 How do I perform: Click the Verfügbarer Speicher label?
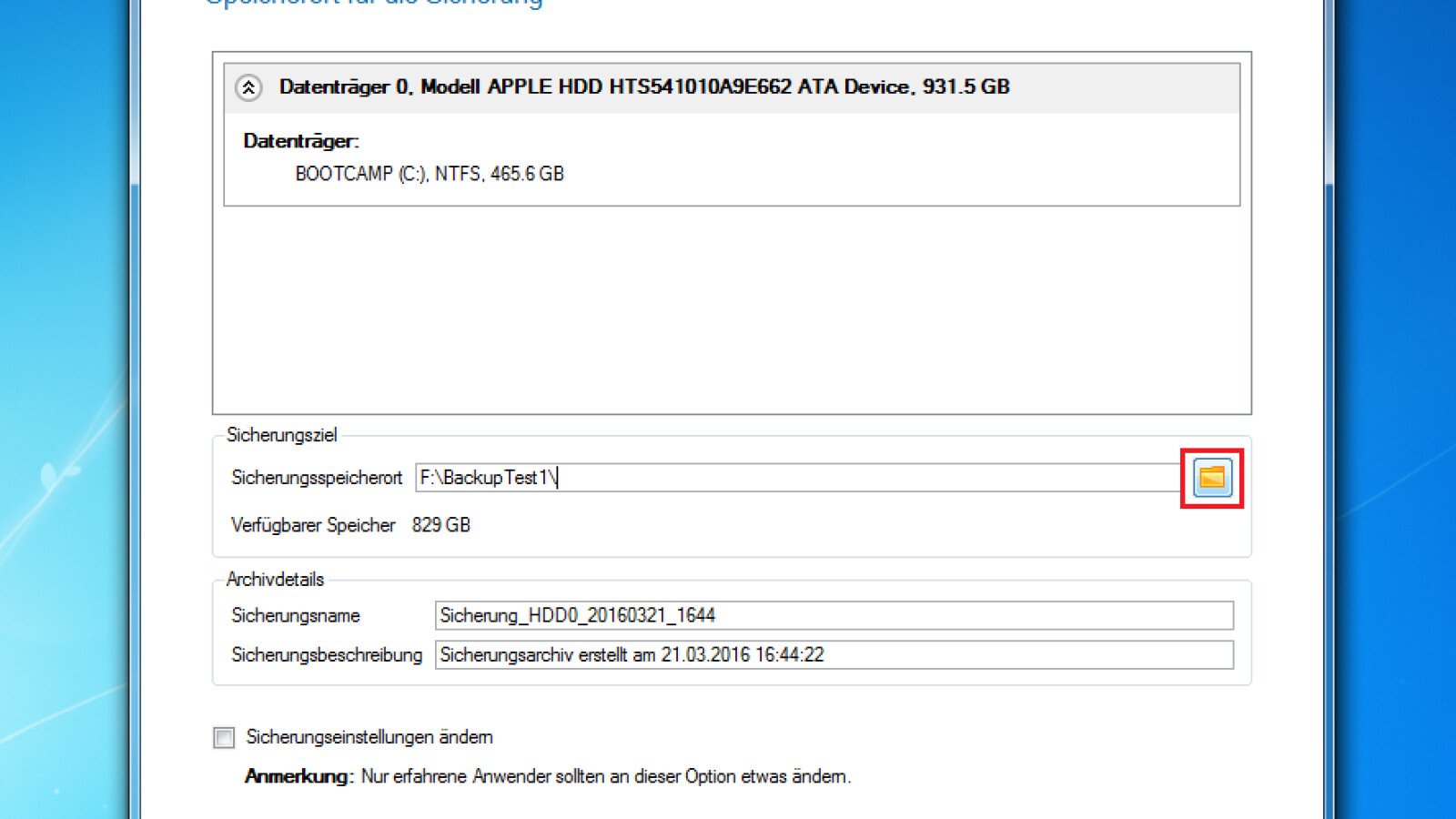click(313, 525)
